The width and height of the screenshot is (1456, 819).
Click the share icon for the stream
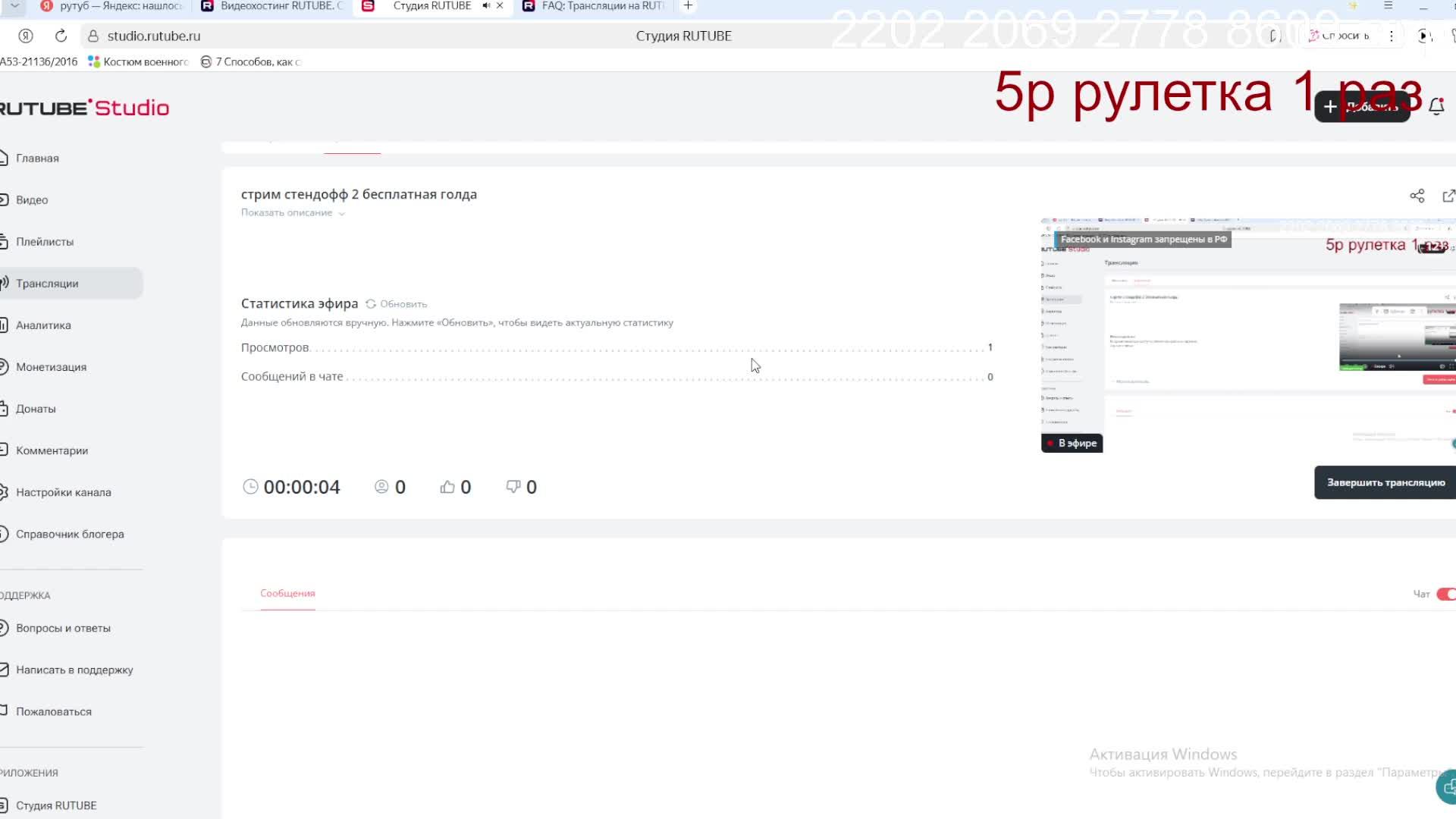pos(1417,196)
